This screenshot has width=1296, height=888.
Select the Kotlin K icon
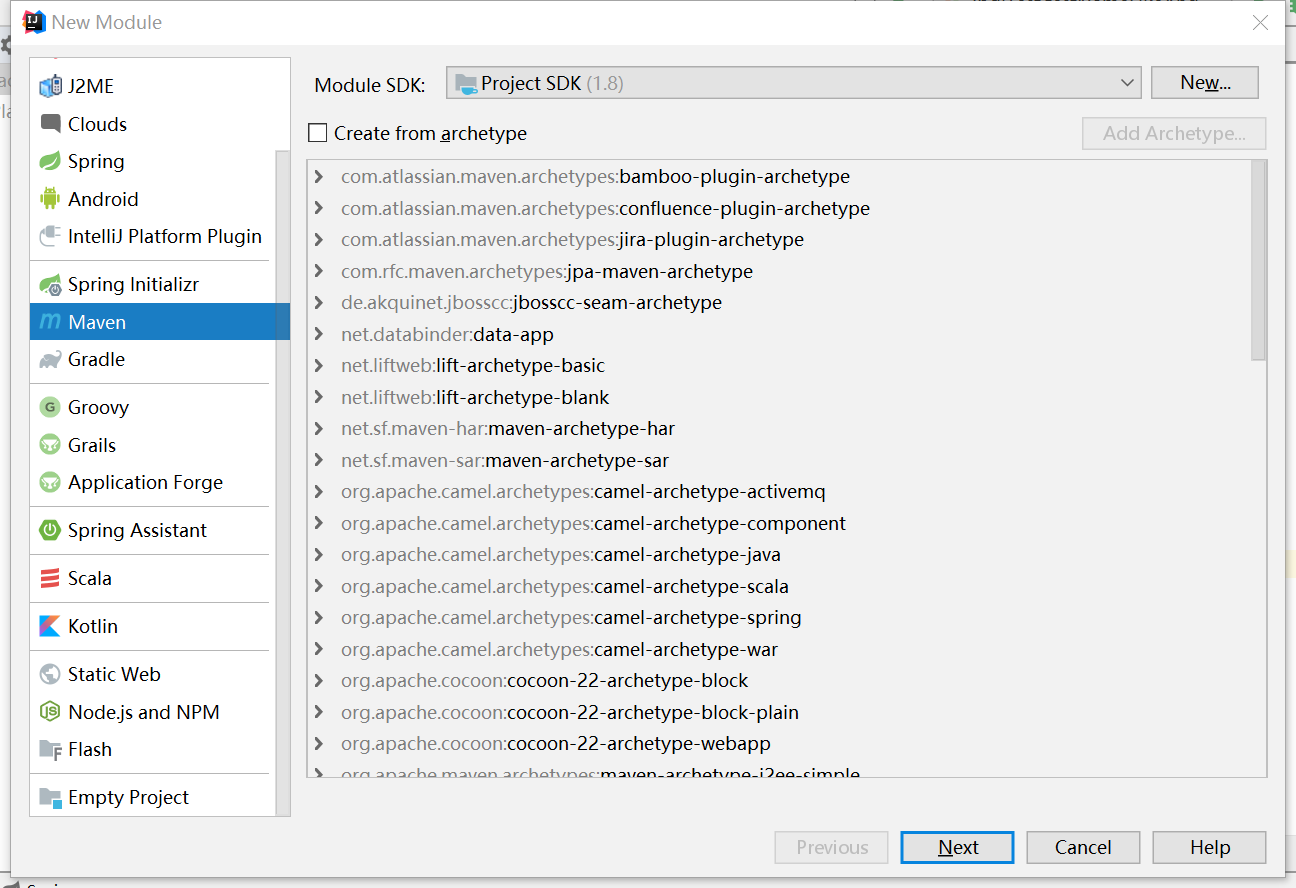coord(50,626)
